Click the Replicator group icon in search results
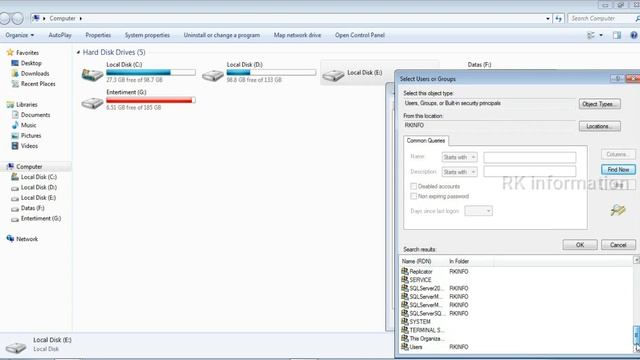The image size is (640, 360). (404, 271)
